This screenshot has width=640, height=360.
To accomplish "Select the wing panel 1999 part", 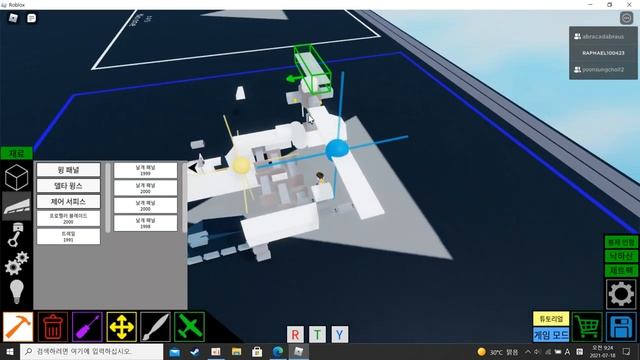I will pos(145,170).
